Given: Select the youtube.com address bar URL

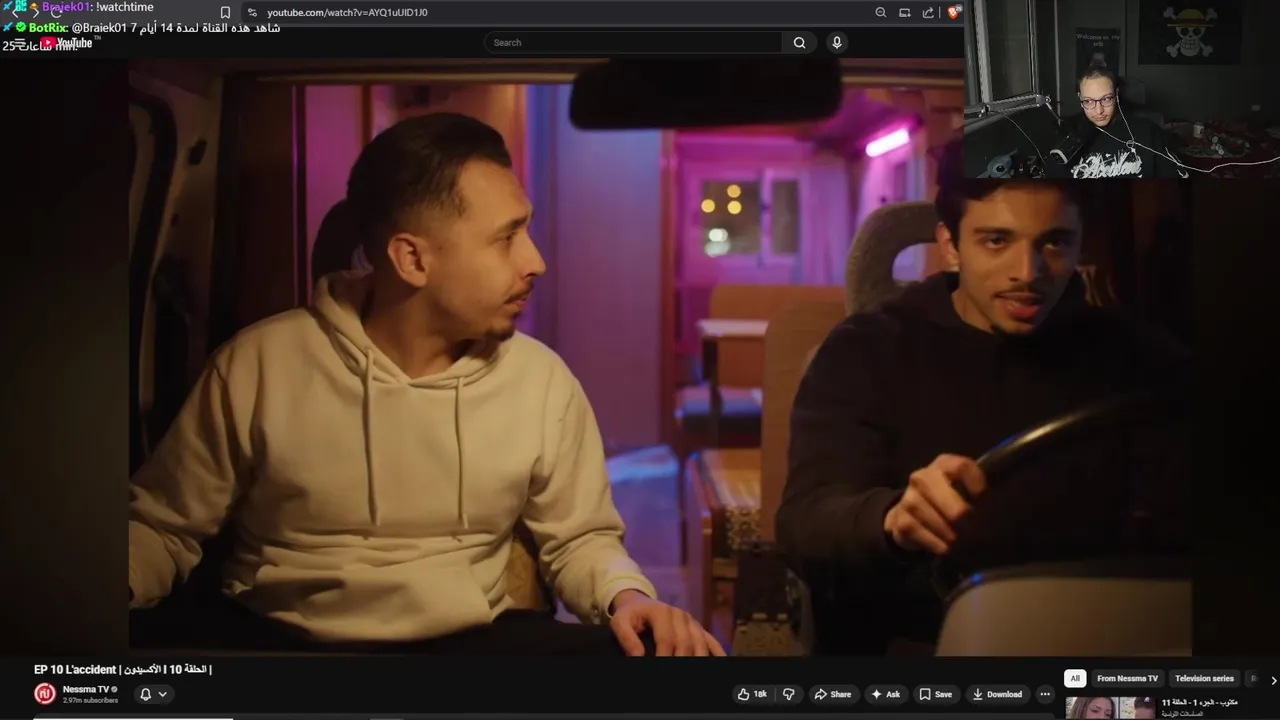Looking at the screenshot, I should 347,12.
